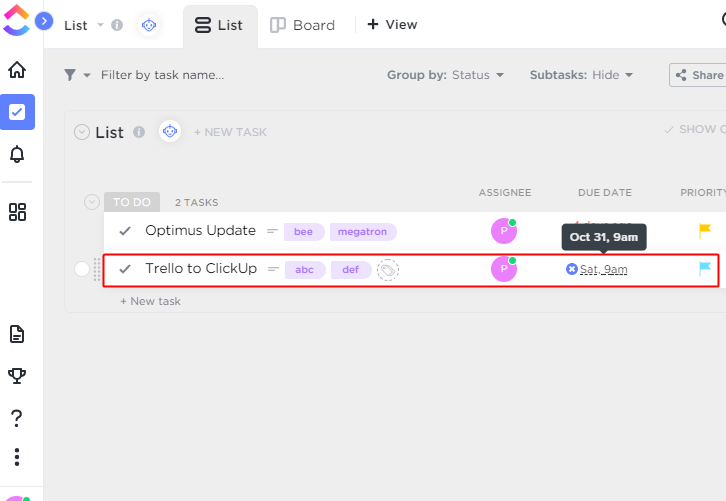The image size is (726, 501).
Task: Switch to the Board view tab
Action: coord(303,25)
